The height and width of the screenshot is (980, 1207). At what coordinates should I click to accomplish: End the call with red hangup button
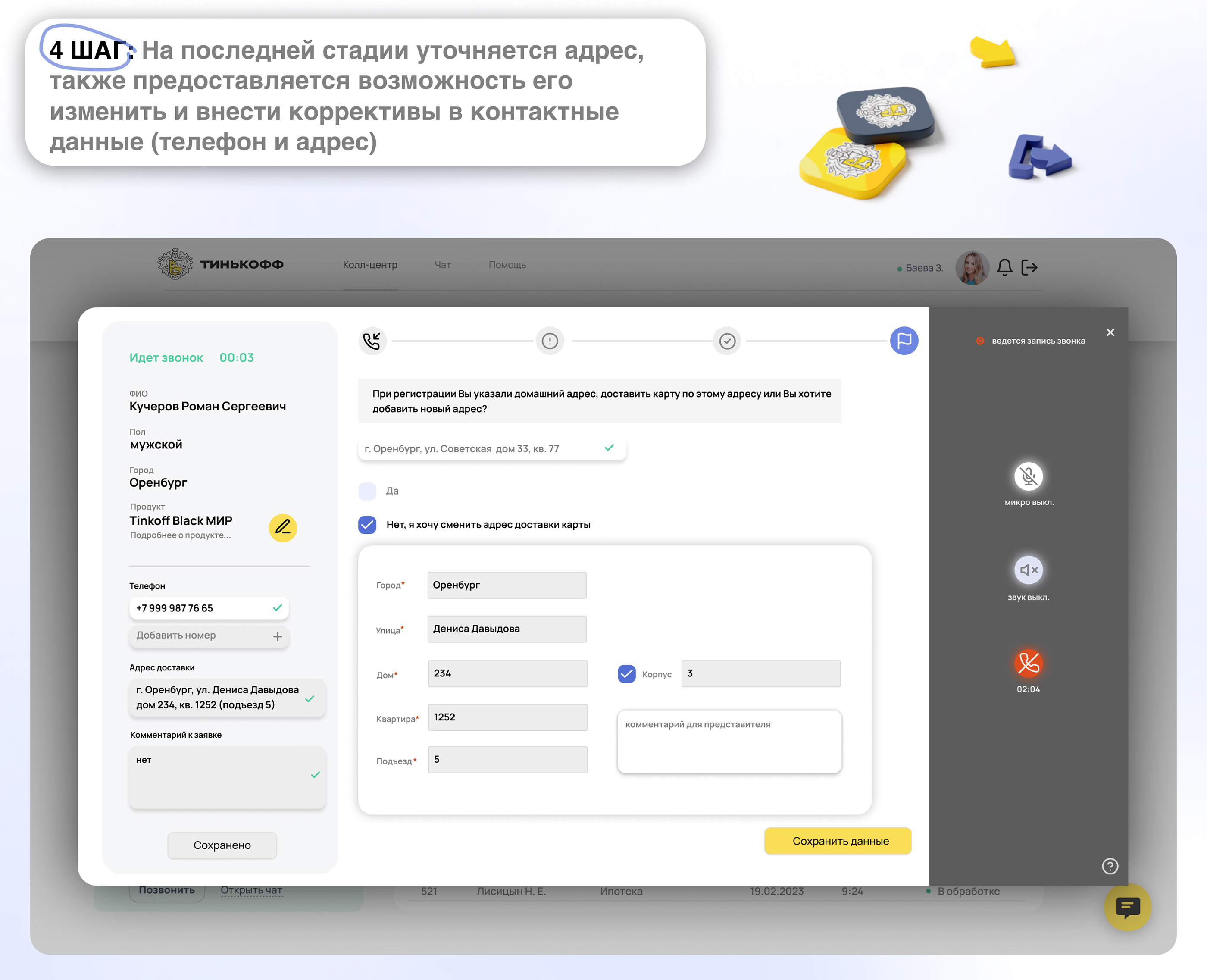[x=1028, y=663]
